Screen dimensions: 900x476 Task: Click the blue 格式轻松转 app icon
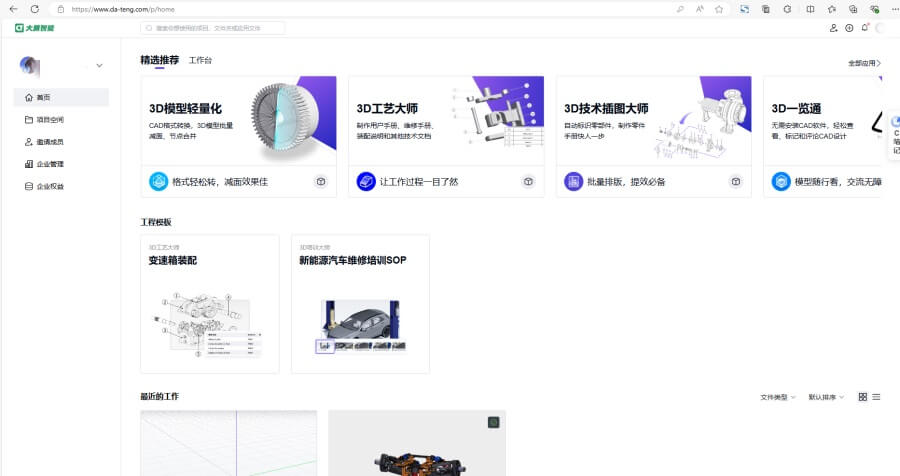(x=158, y=181)
